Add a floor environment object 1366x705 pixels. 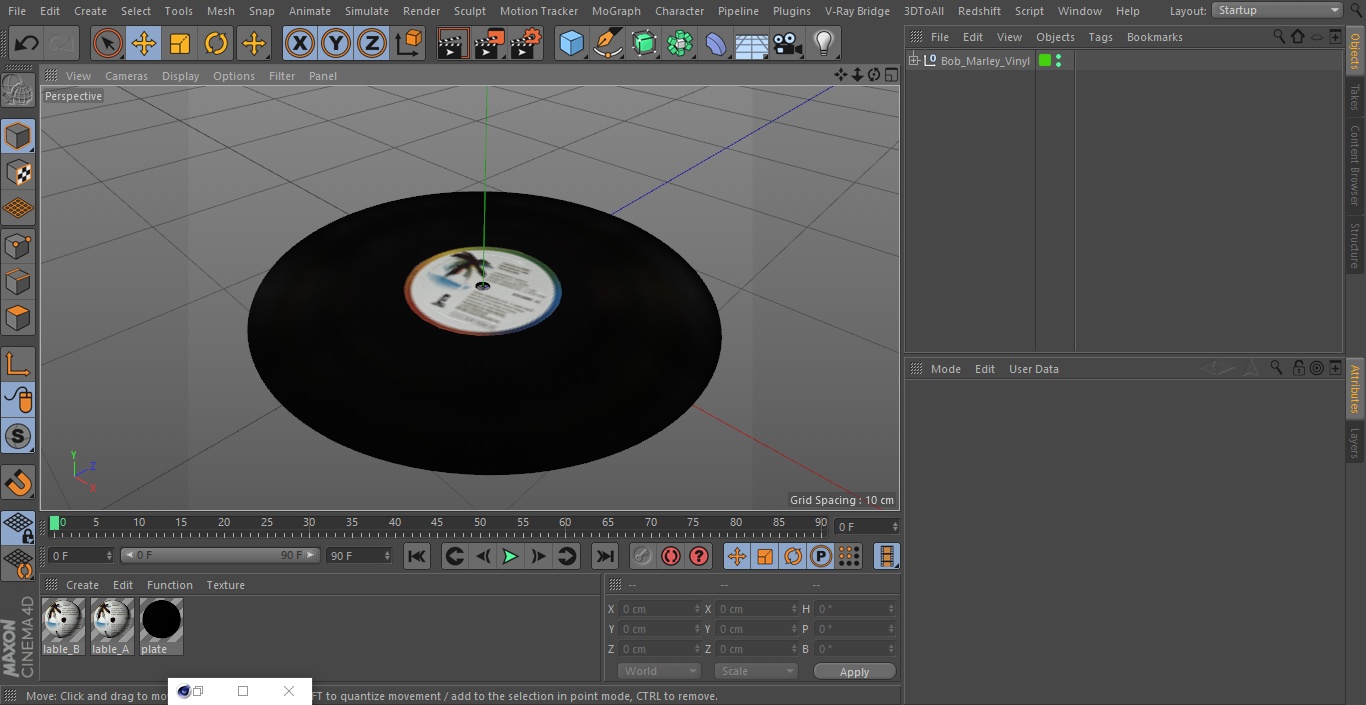point(752,44)
